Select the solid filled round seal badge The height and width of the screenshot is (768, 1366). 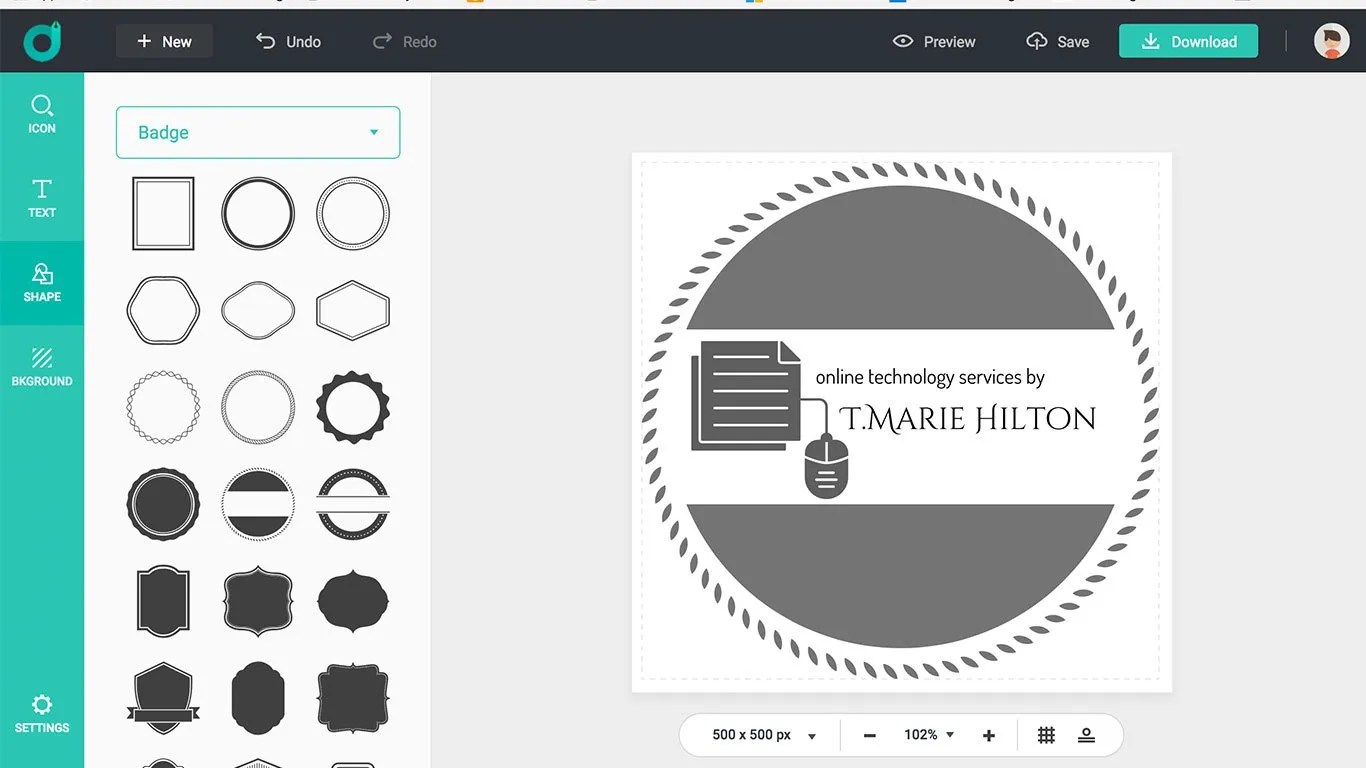163,504
